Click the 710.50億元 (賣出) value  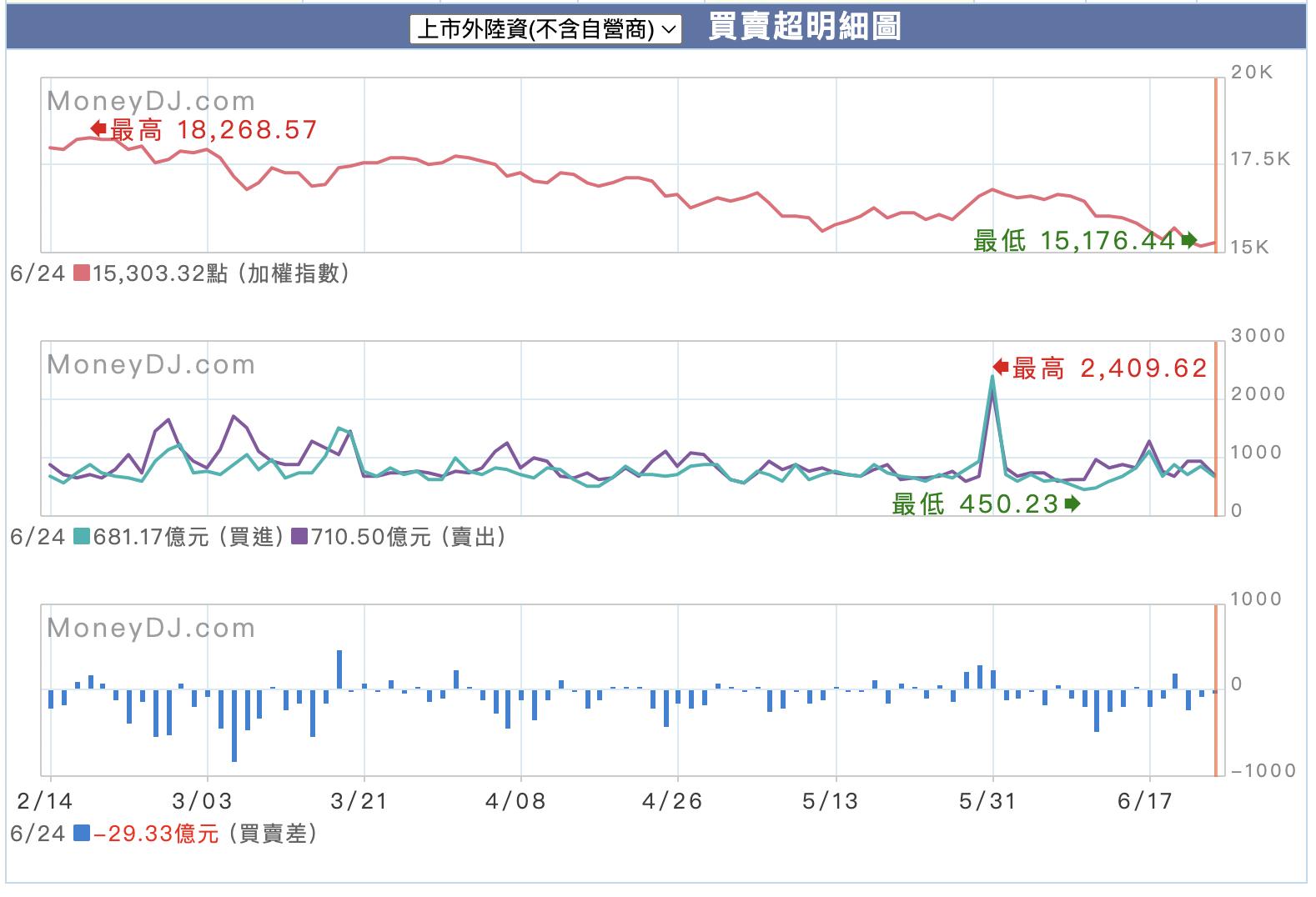(409, 537)
